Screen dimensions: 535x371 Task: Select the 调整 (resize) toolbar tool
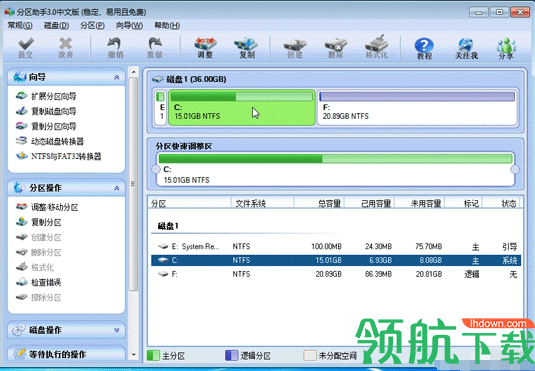[205, 48]
